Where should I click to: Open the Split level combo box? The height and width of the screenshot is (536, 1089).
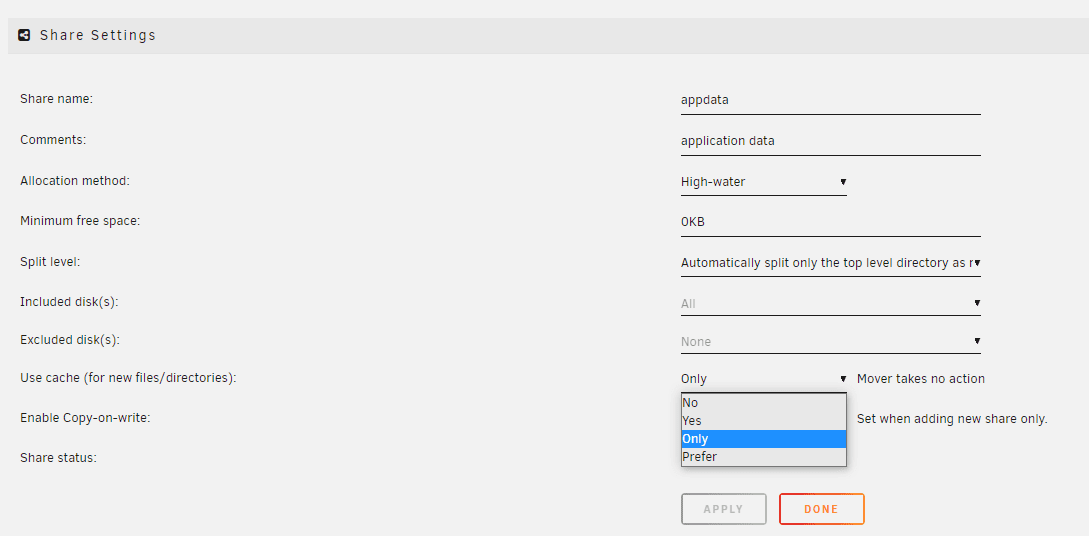click(x=831, y=263)
